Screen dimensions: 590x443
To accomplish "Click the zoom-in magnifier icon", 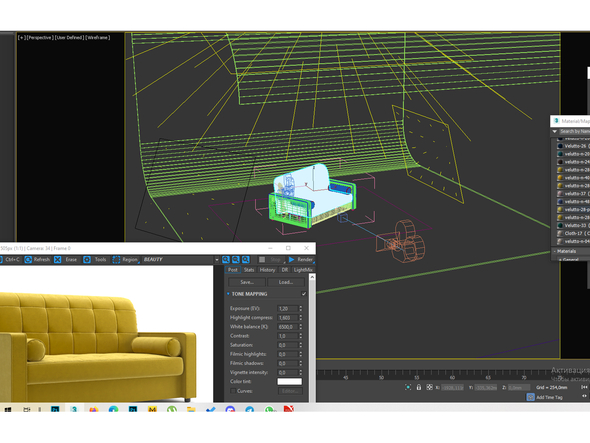I will point(226,260).
